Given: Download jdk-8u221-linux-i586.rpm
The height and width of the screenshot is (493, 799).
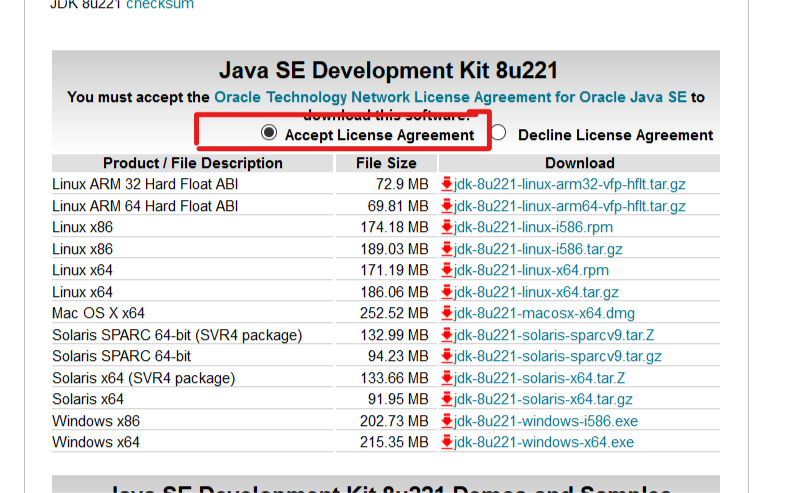Looking at the screenshot, I should point(534,227).
